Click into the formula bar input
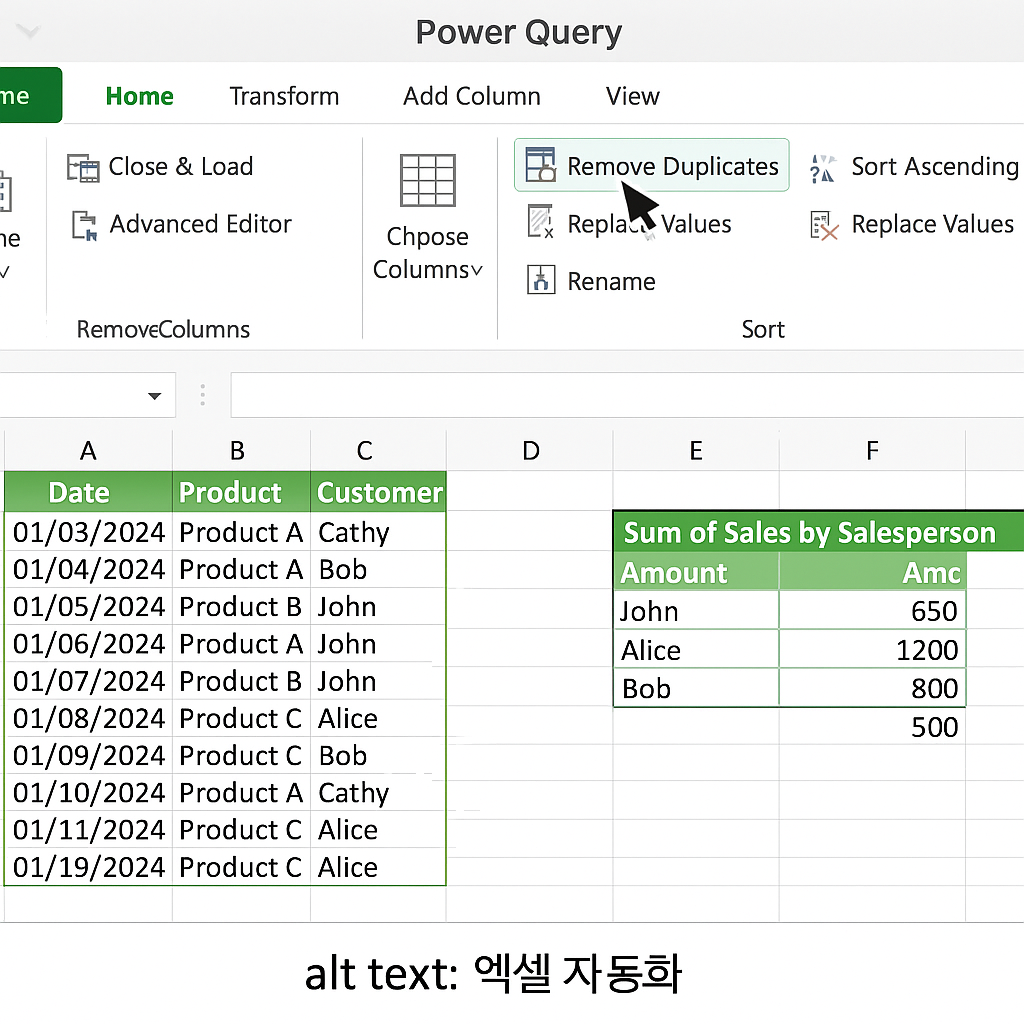This screenshot has height=1024, width=1024. (627, 394)
